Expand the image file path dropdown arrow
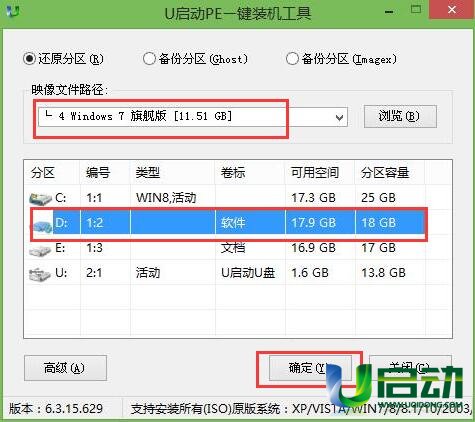475x422 pixels. 339,117
